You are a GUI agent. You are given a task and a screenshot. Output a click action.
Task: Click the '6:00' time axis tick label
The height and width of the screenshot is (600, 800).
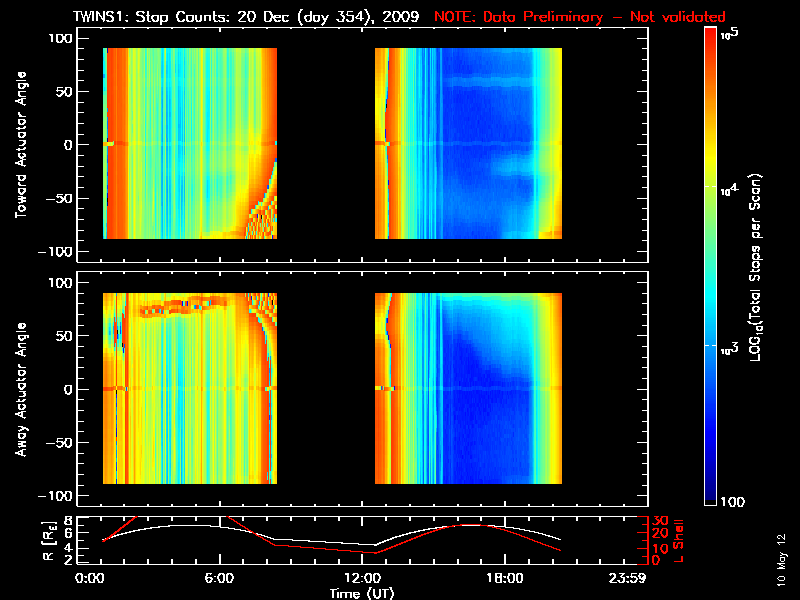coord(219,579)
